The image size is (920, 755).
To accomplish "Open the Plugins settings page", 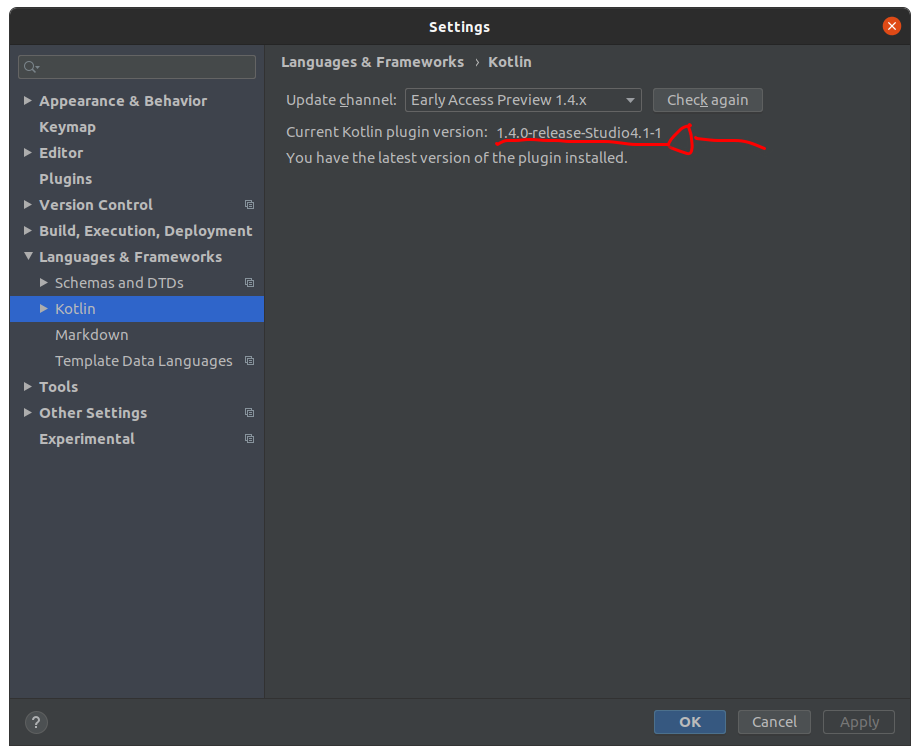I will [x=65, y=179].
